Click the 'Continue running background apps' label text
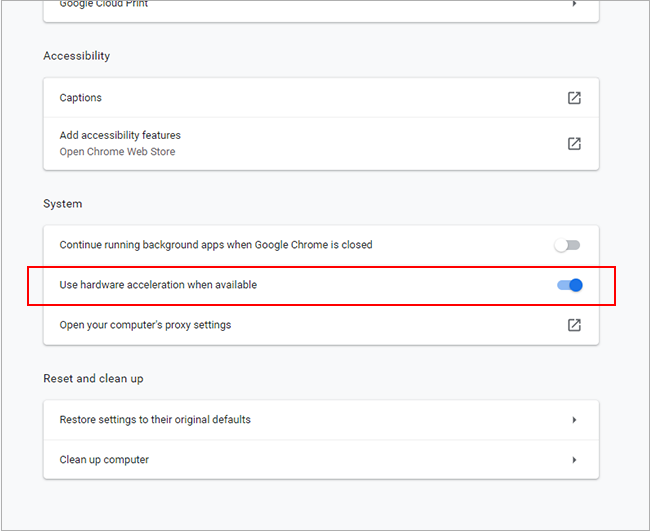This screenshot has width=650, height=531. click(x=215, y=245)
